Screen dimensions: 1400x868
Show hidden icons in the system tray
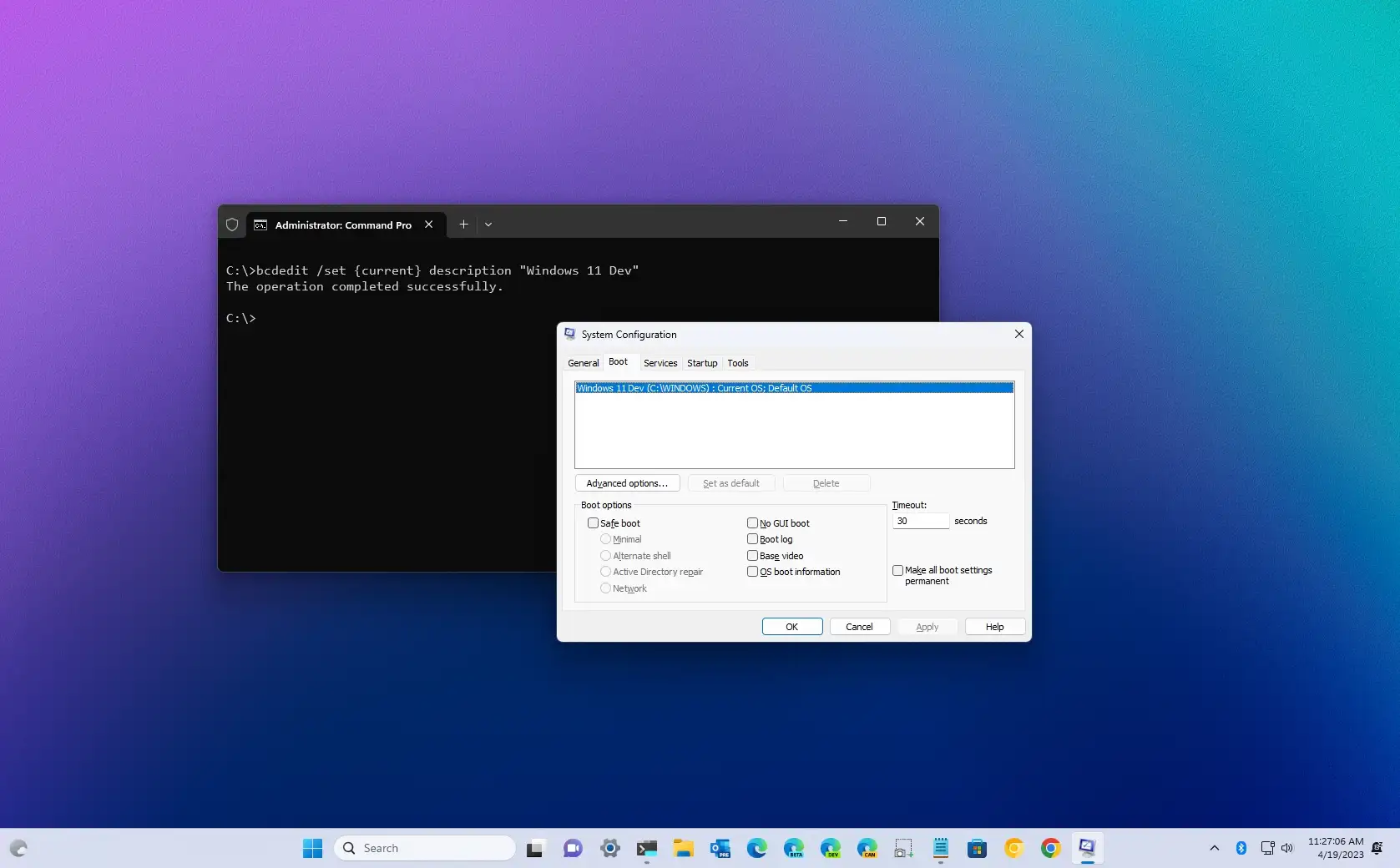pyautogui.click(x=1215, y=848)
